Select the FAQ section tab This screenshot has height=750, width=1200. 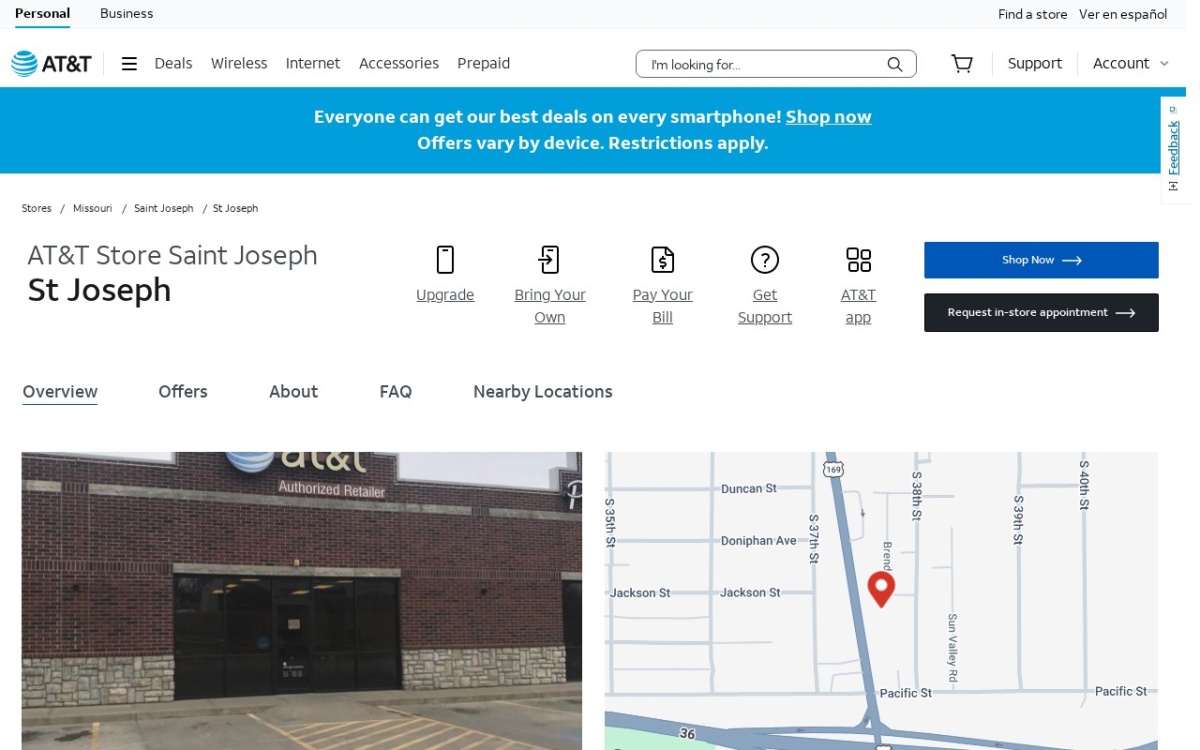coord(396,392)
